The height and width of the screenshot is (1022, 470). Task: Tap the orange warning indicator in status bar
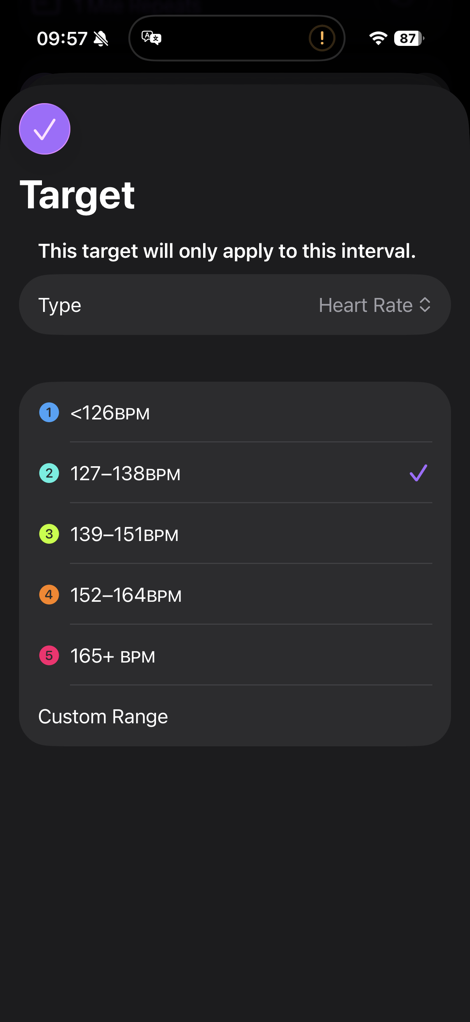(x=321, y=38)
